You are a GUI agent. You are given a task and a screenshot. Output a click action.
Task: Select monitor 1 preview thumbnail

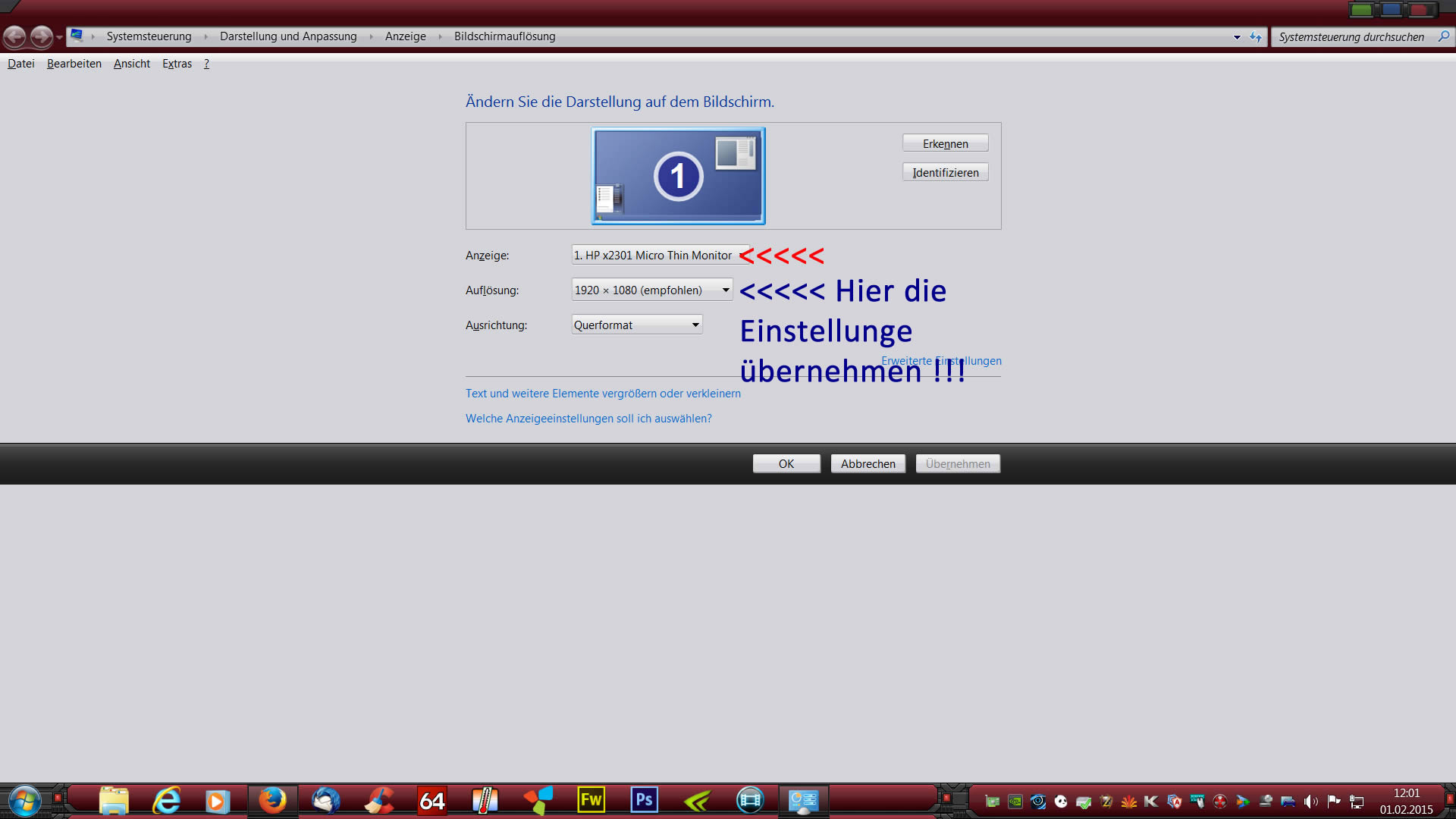click(x=678, y=176)
